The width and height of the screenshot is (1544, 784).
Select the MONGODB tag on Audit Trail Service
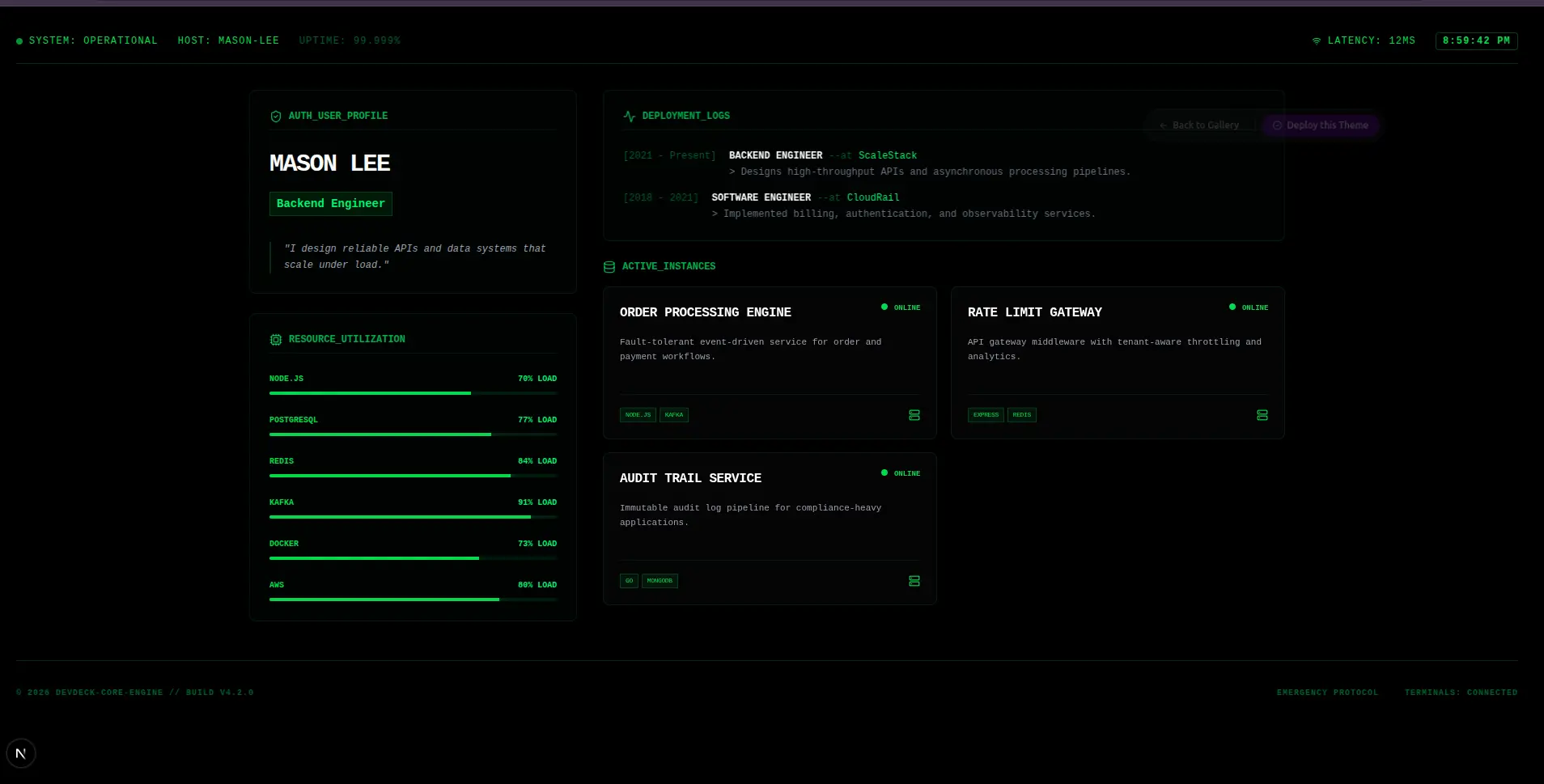point(660,581)
